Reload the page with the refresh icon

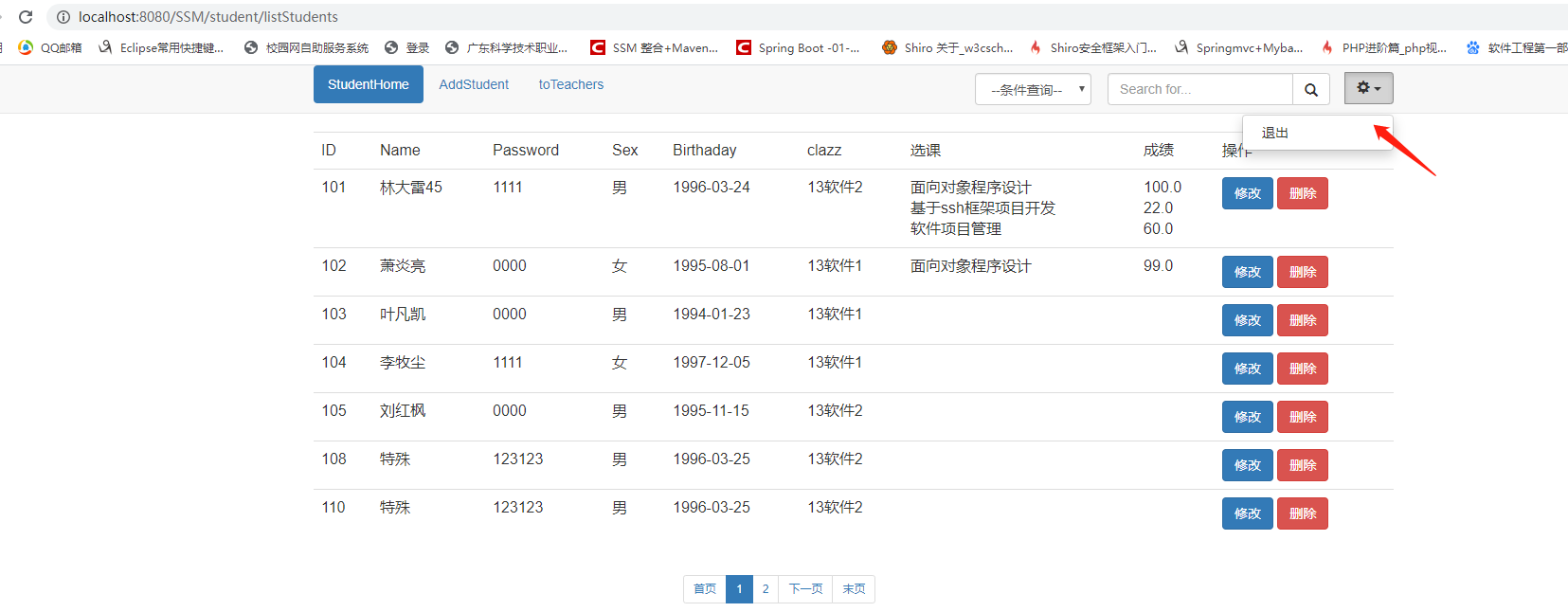[26, 17]
